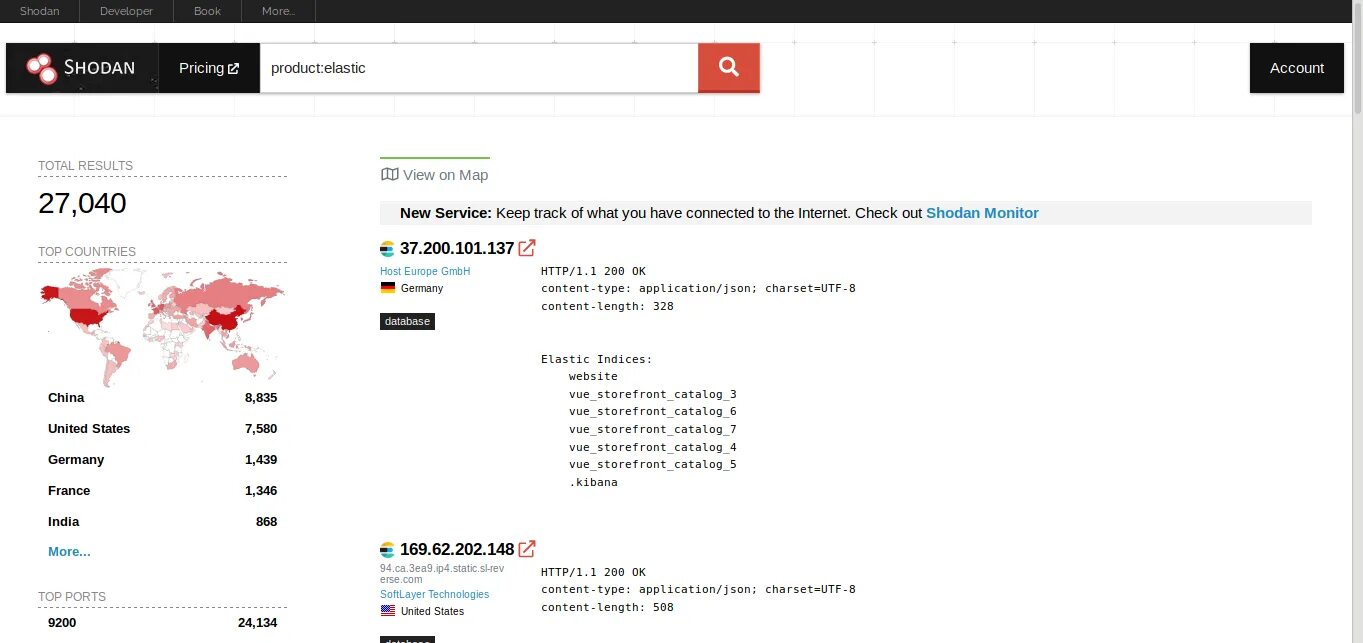Click the top countries world map

(x=162, y=327)
